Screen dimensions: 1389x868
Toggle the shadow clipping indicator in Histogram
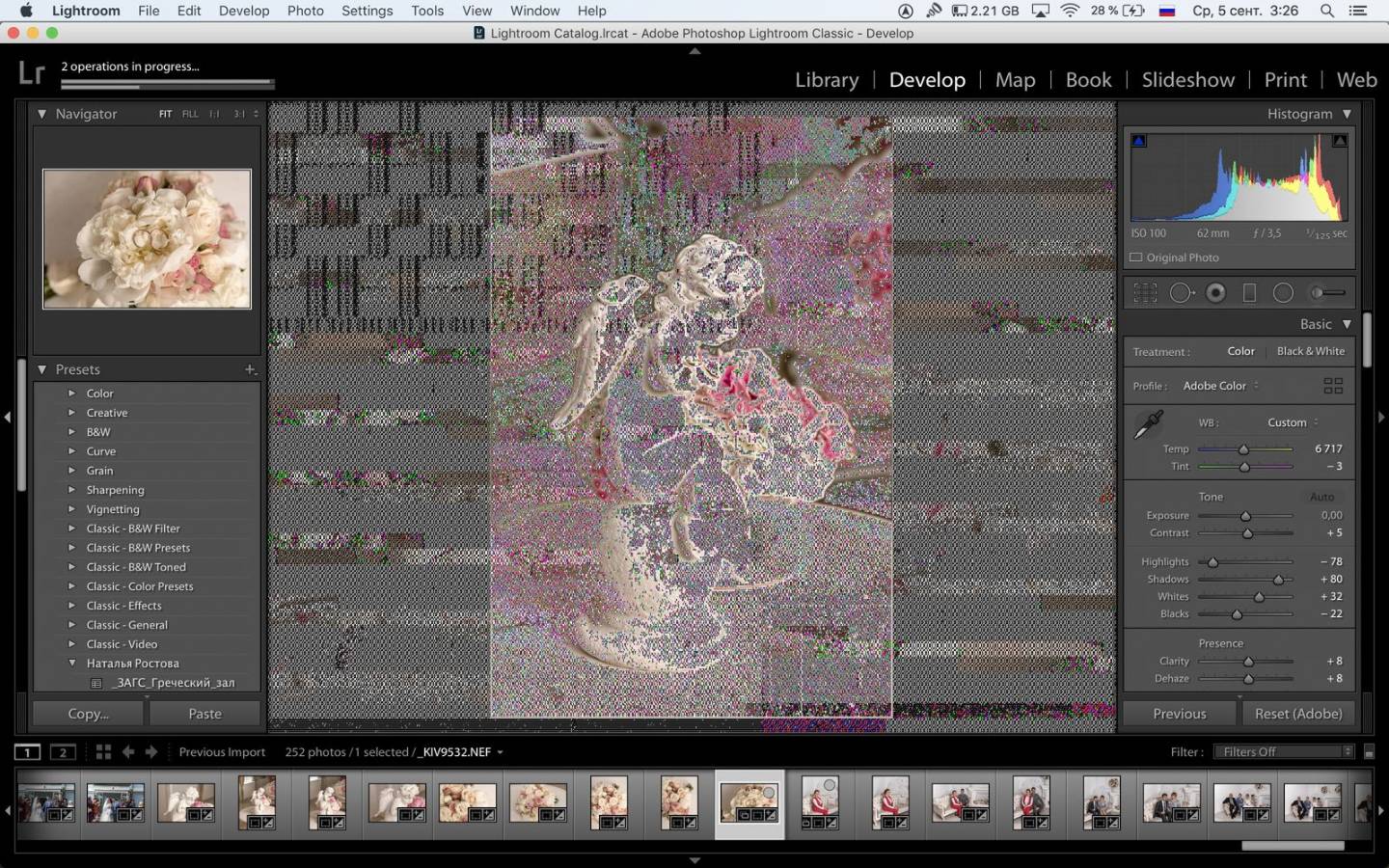pos(1138,141)
